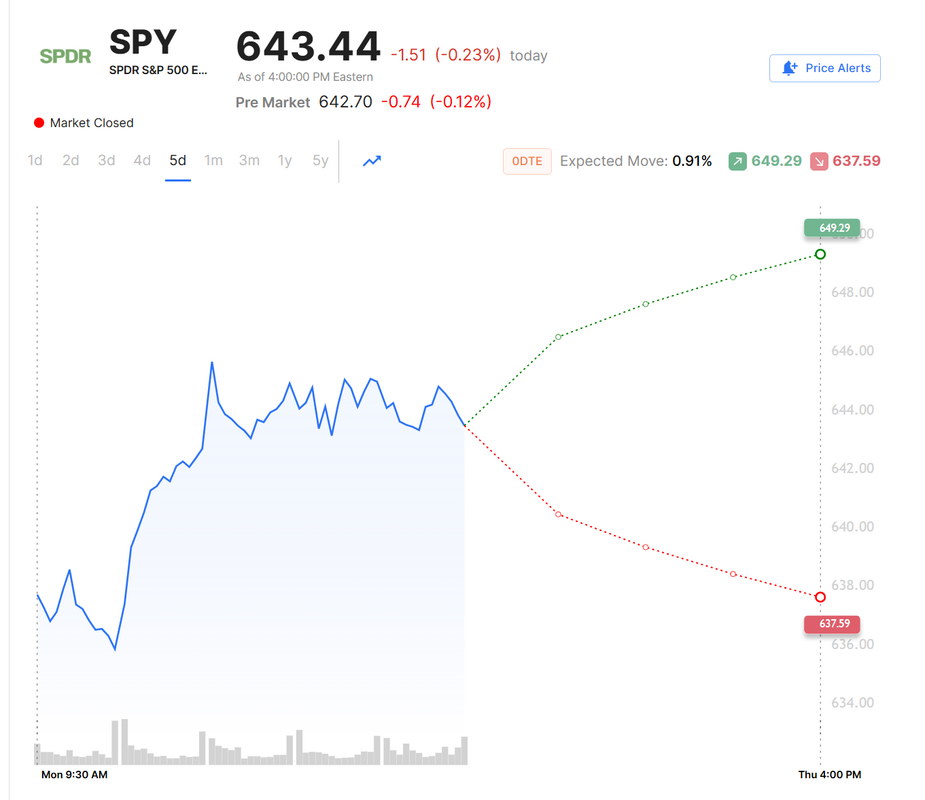925x800 pixels.
Task: Click the SPY ticker symbol heading
Action: tap(143, 42)
